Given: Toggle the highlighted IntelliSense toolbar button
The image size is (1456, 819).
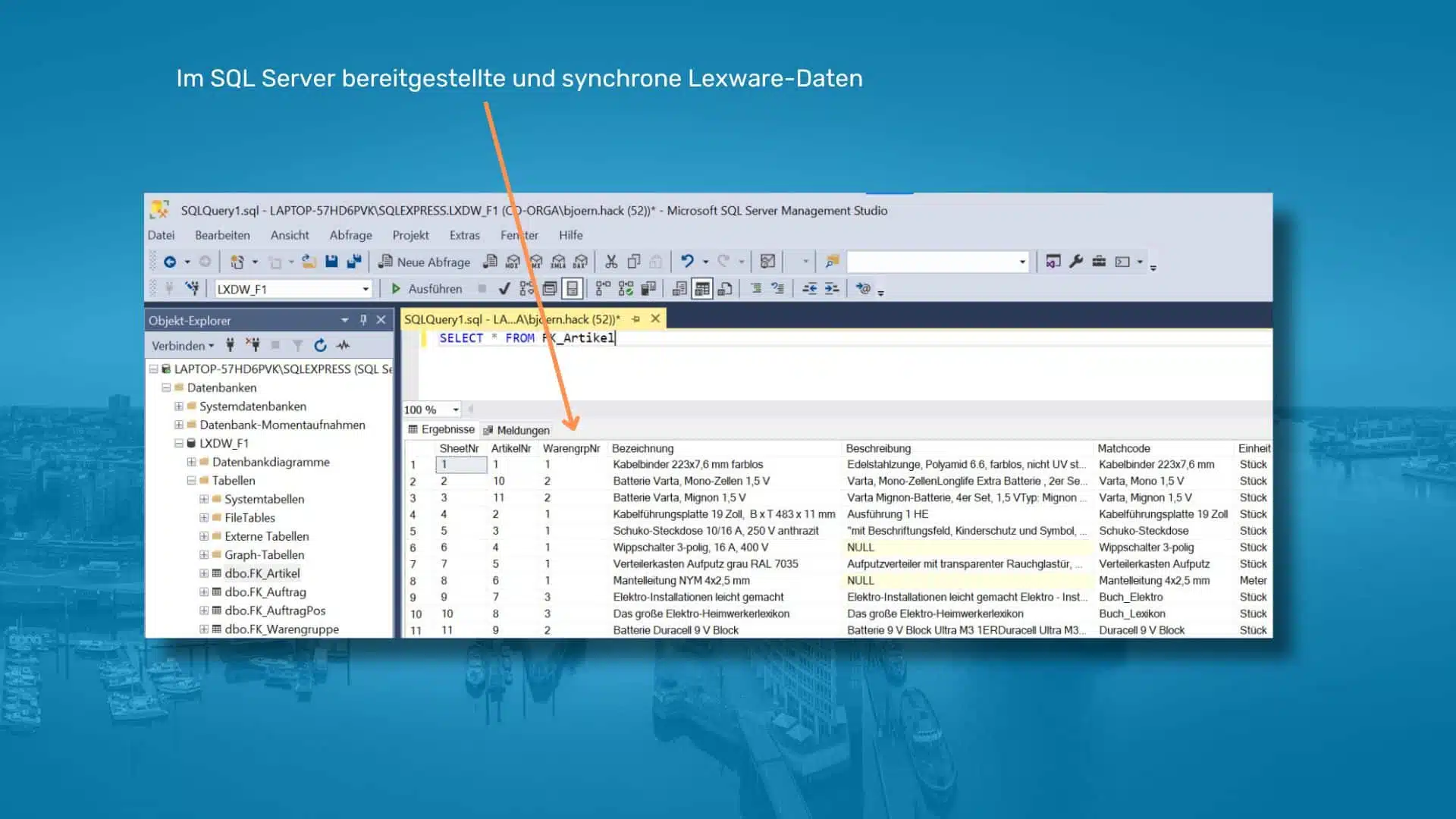Looking at the screenshot, I should pos(573,289).
